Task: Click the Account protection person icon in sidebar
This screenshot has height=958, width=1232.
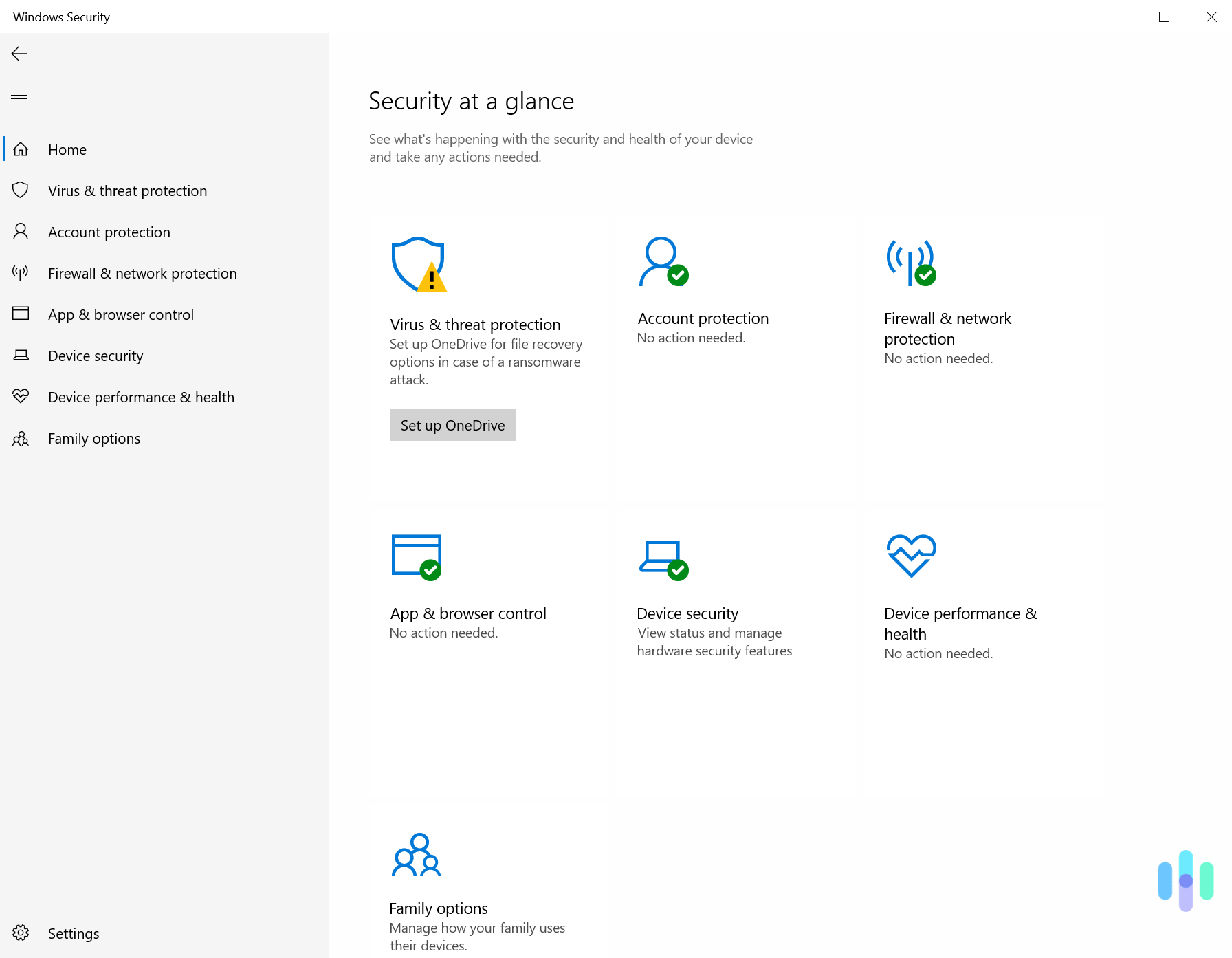Action: 21,232
